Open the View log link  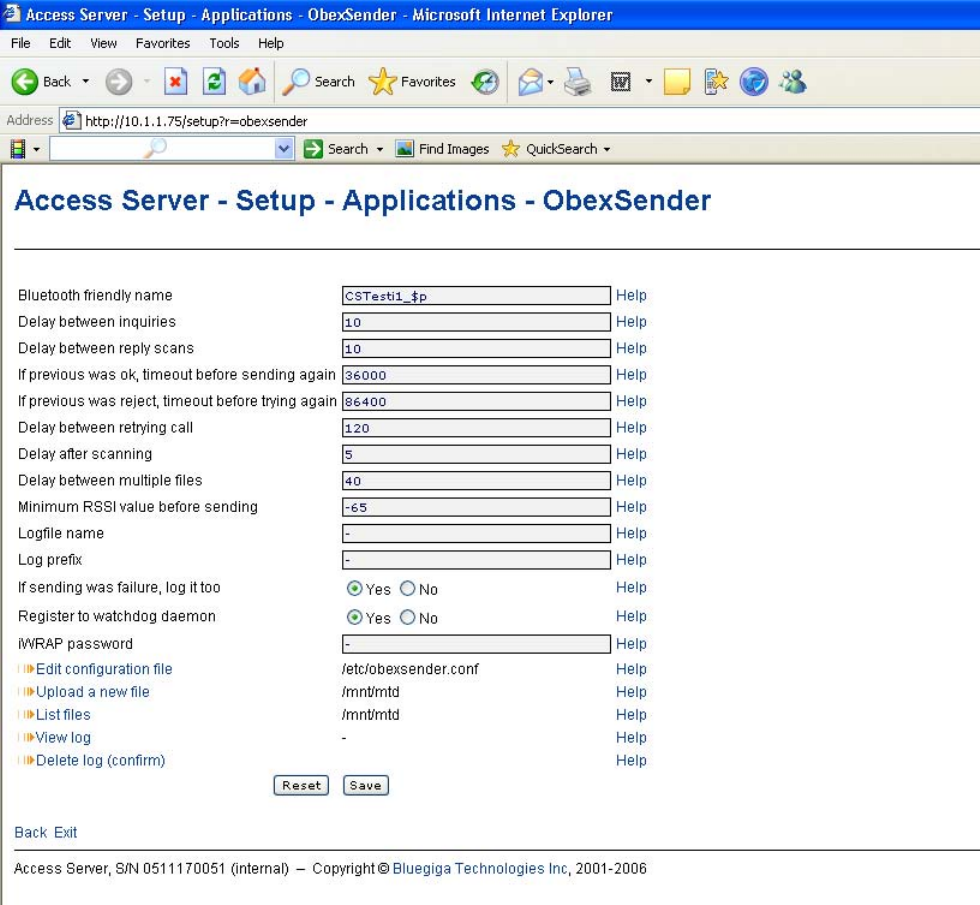63,738
